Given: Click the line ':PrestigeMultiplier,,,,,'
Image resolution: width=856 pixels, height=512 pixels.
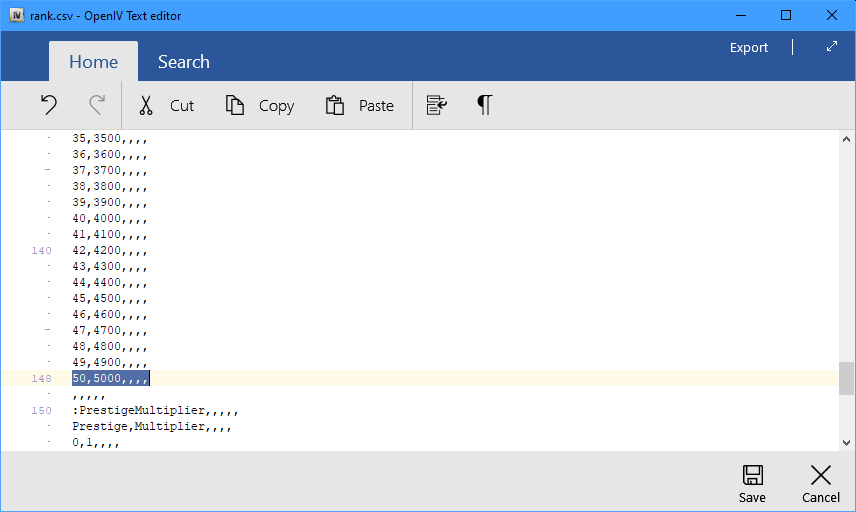Looking at the screenshot, I should pos(155,410).
